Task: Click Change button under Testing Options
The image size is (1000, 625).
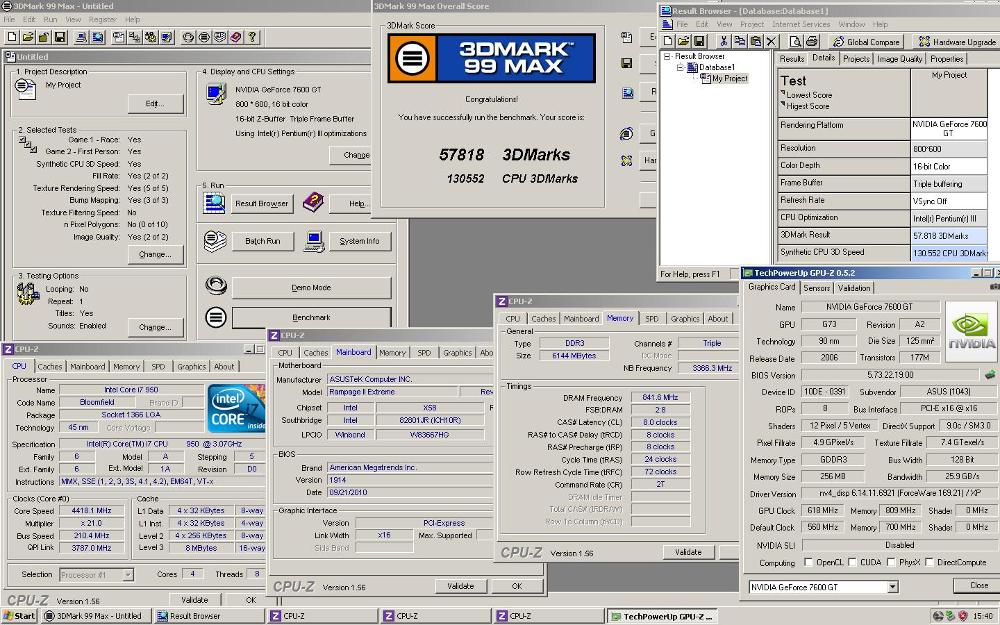Action: (x=155, y=327)
